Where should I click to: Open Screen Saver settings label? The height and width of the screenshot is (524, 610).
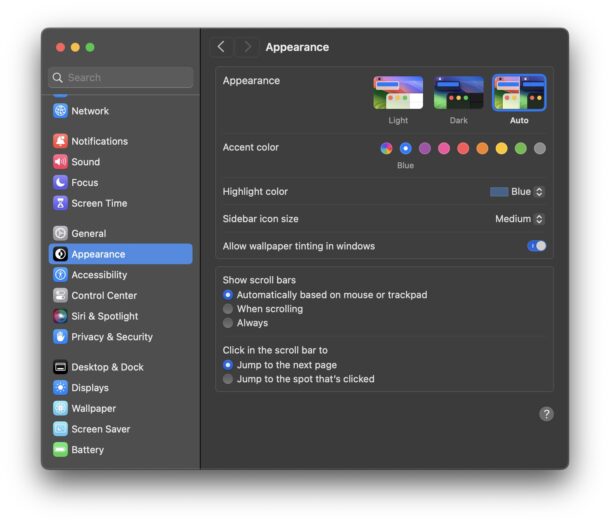pos(101,429)
